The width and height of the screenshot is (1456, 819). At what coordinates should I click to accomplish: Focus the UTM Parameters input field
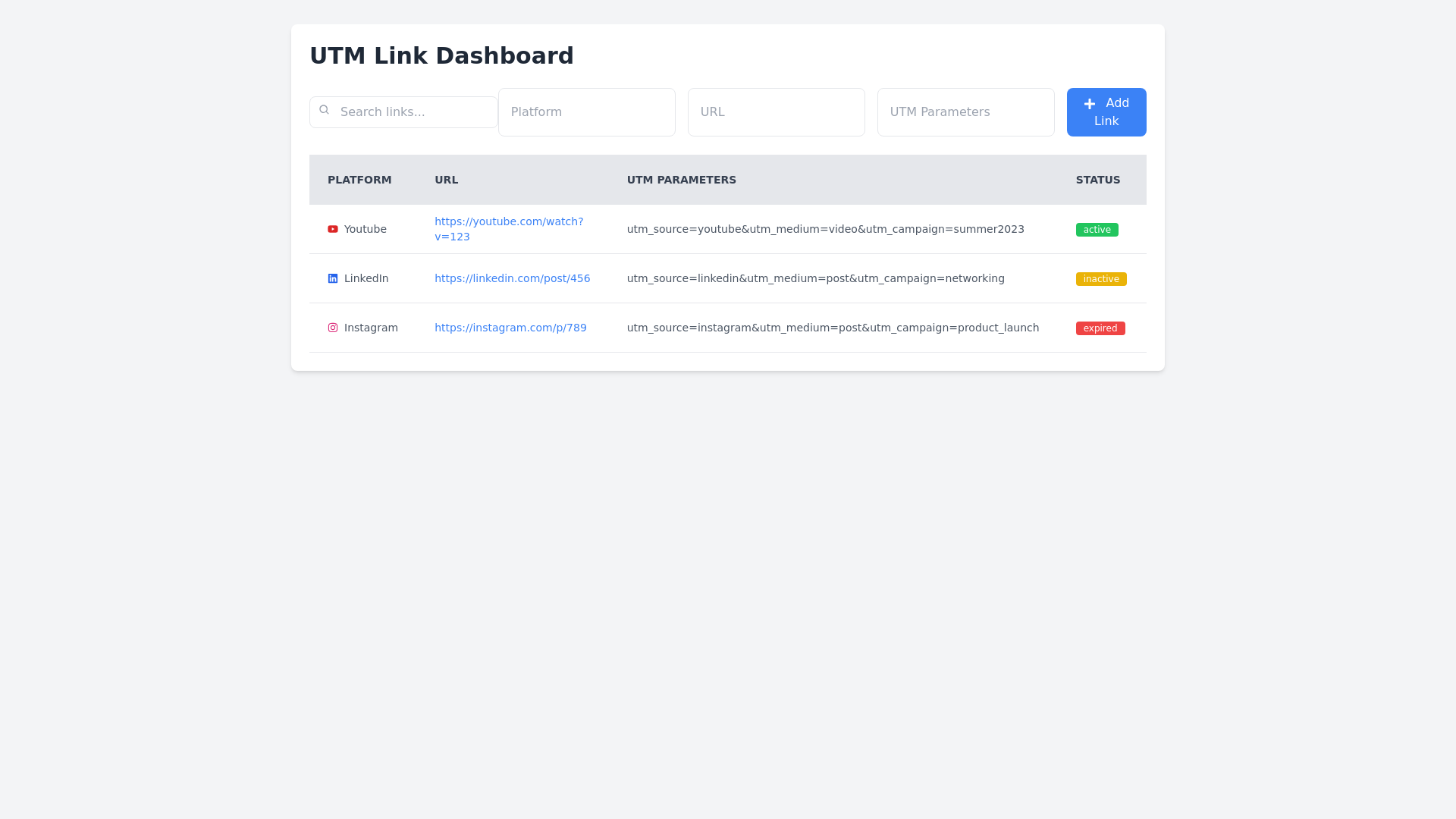click(x=965, y=112)
